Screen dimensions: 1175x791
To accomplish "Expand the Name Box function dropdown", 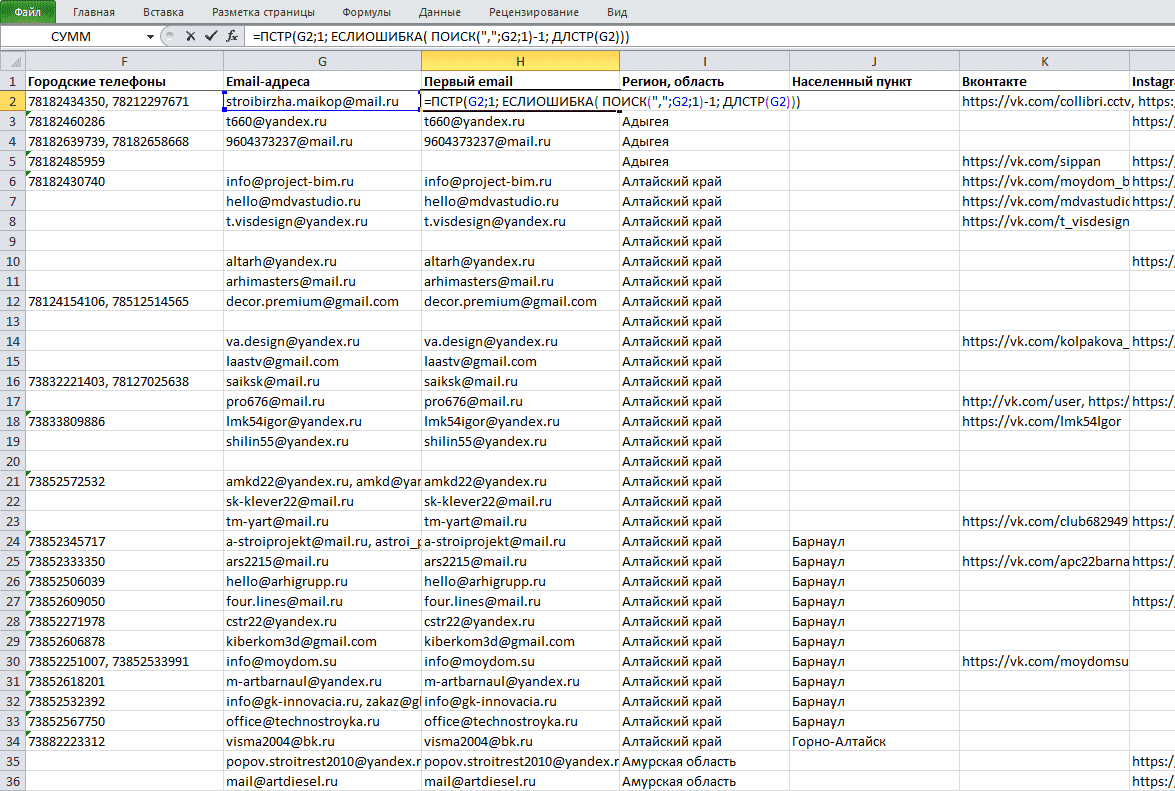I will coord(150,37).
